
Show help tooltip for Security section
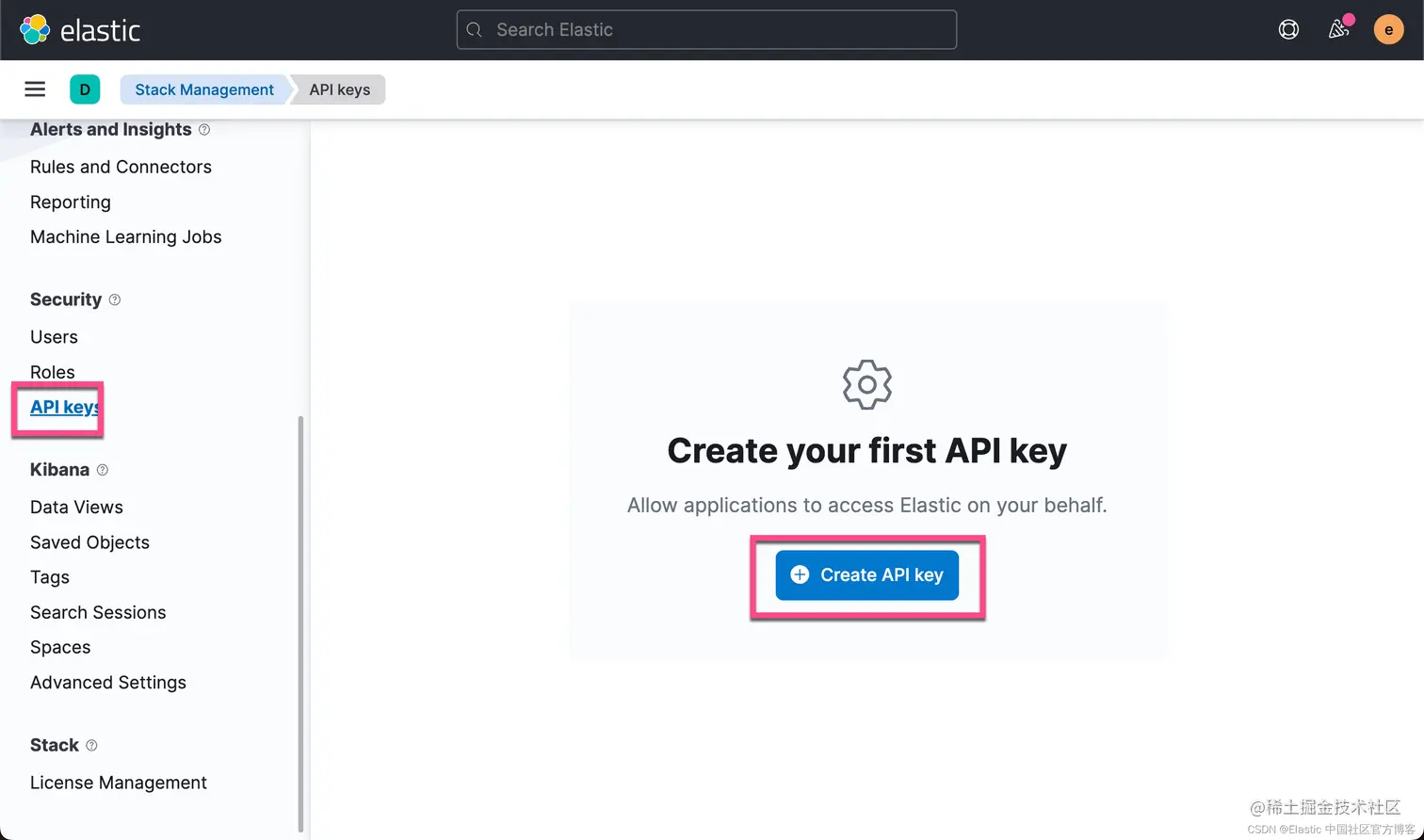coord(115,299)
